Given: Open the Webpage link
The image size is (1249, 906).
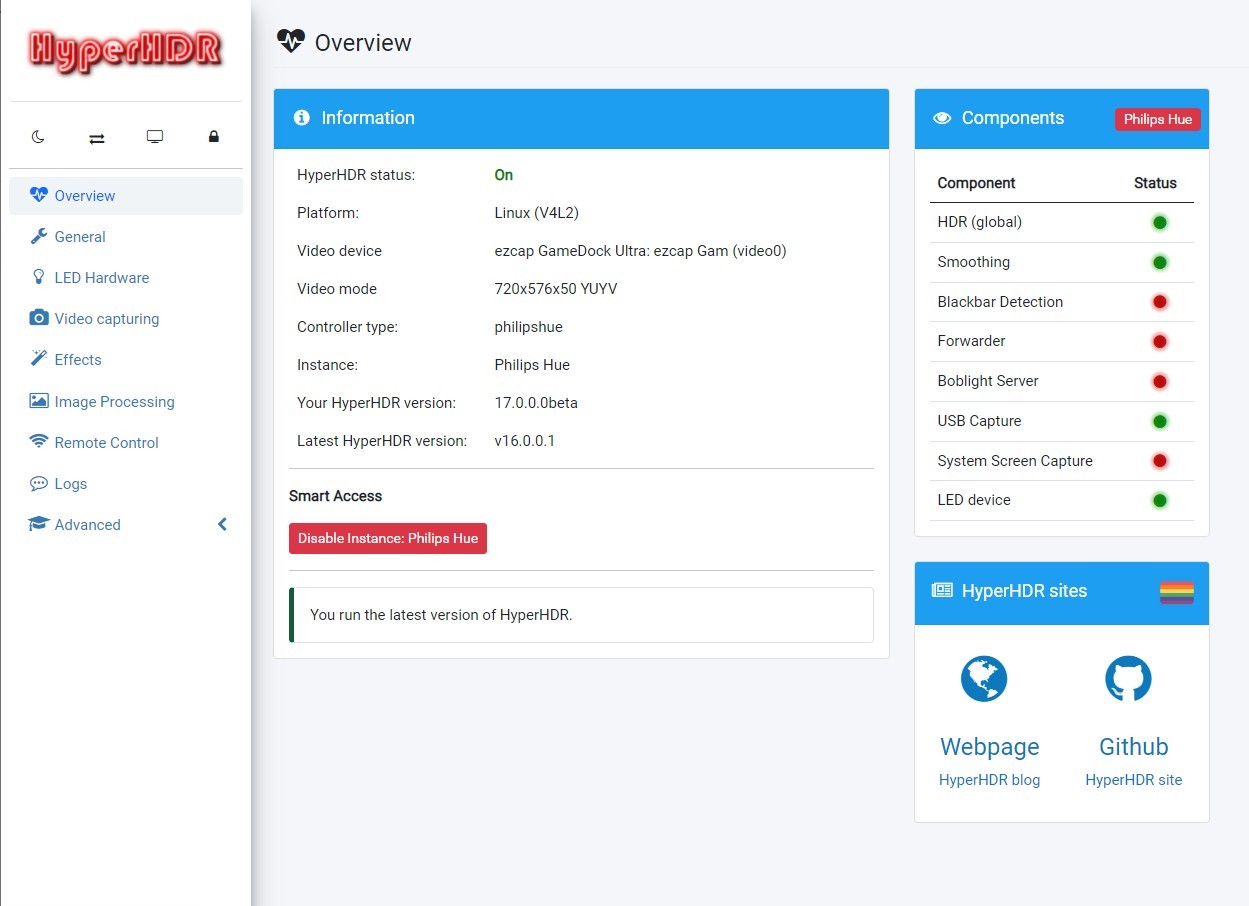Looking at the screenshot, I should pyautogui.click(x=989, y=747).
